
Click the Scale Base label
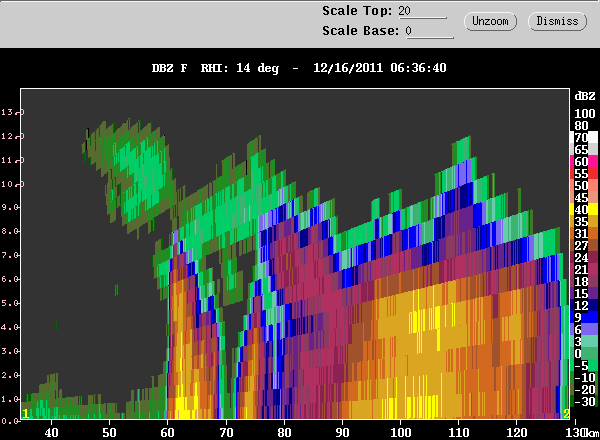click(x=360, y=31)
